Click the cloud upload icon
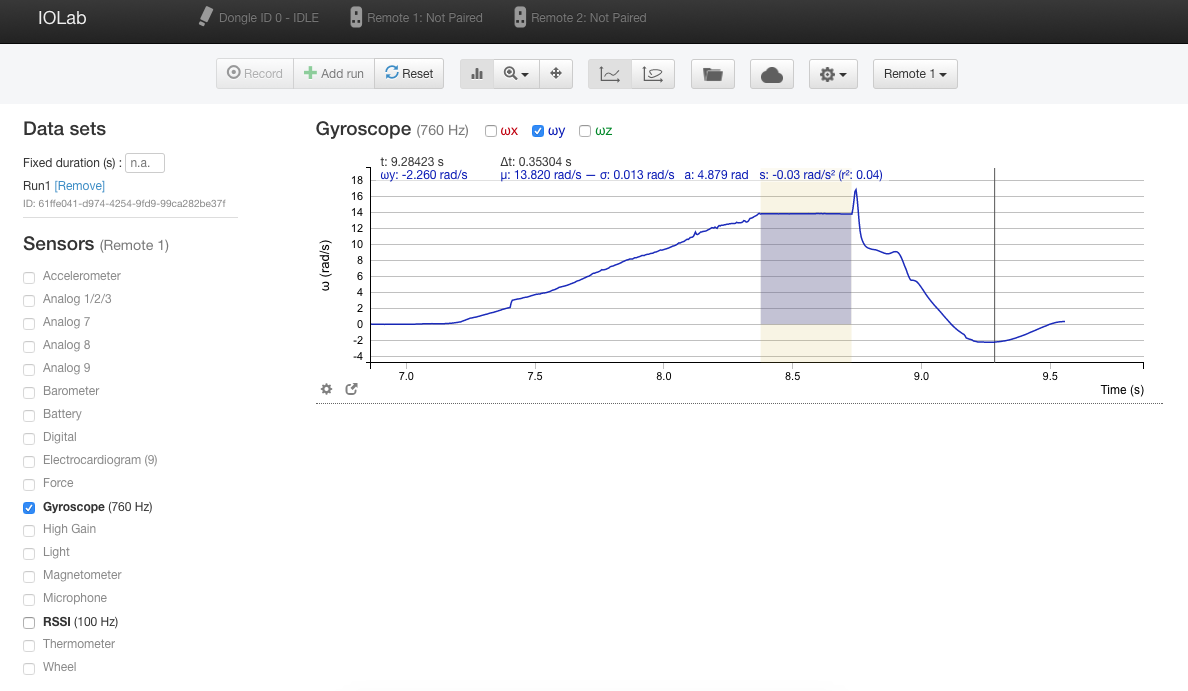The height and width of the screenshot is (691, 1188). click(x=772, y=73)
